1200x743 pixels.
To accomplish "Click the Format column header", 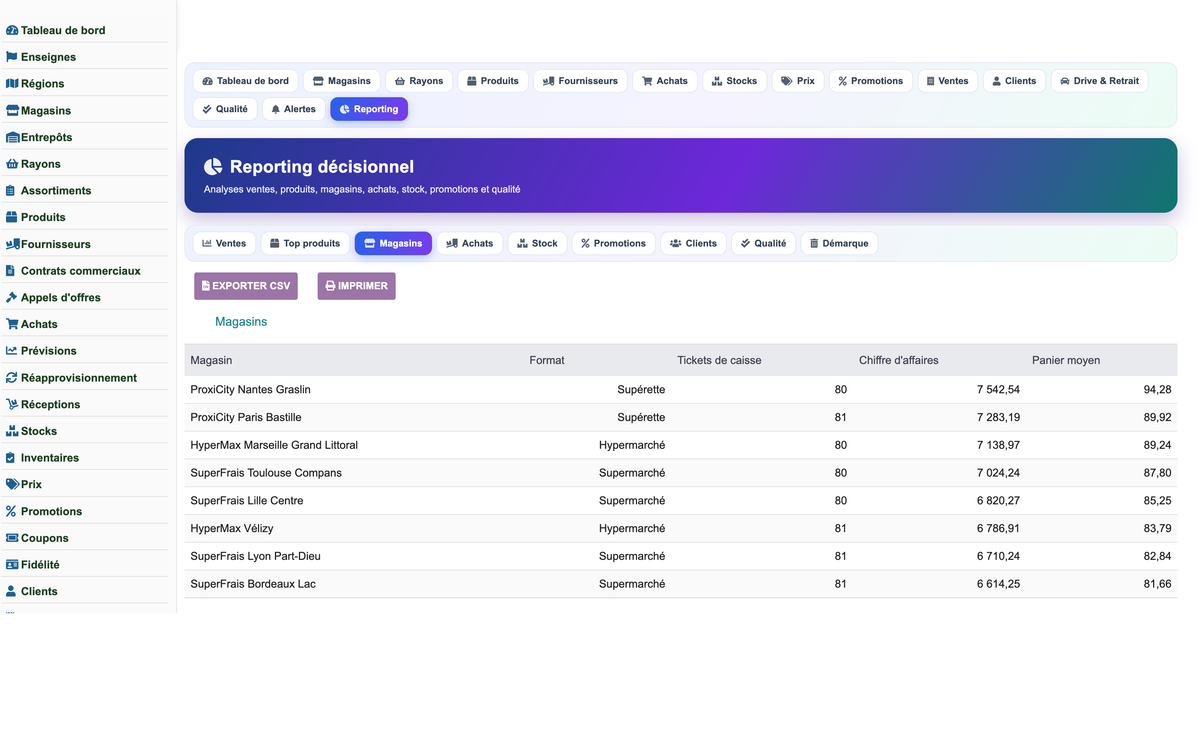I will click(547, 360).
